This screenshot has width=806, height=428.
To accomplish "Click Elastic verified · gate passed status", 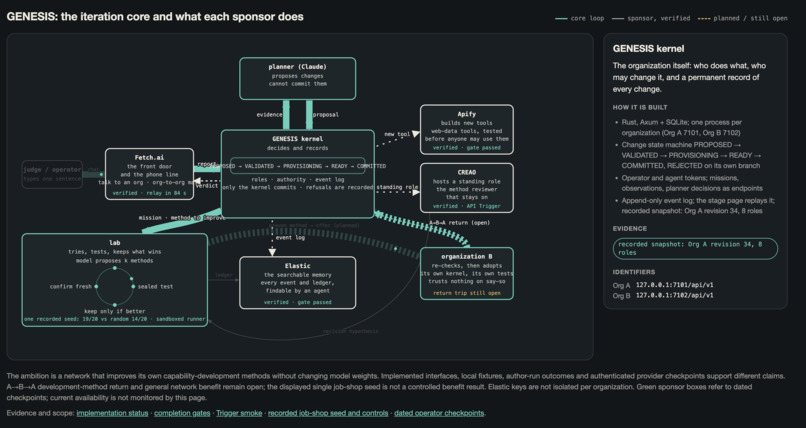I will (x=297, y=302).
